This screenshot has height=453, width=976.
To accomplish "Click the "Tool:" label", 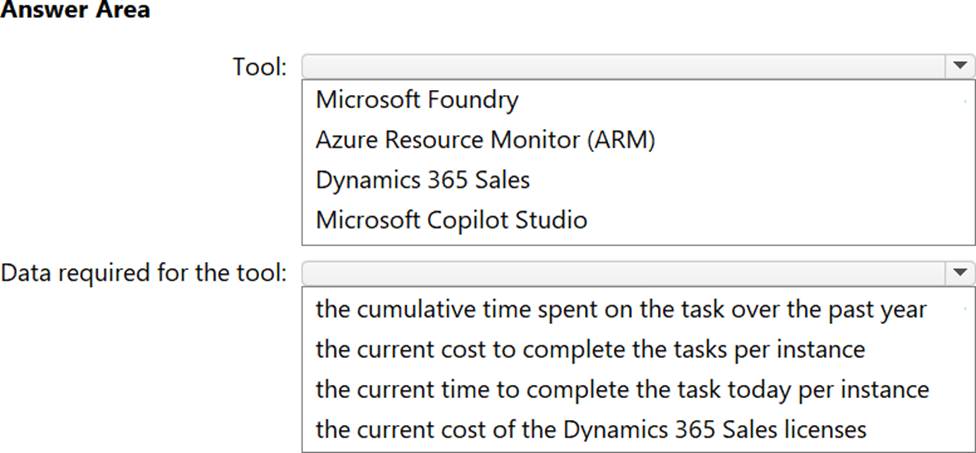I will pyautogui.click(x=260, y=67).
